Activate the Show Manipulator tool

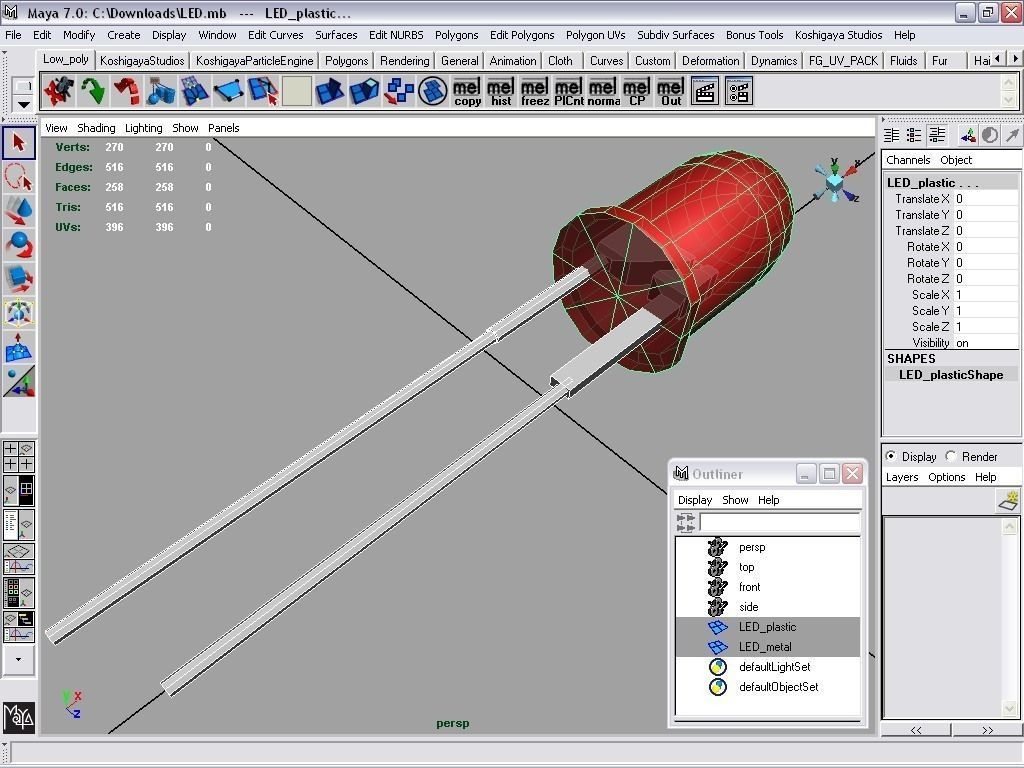[18, 382]
